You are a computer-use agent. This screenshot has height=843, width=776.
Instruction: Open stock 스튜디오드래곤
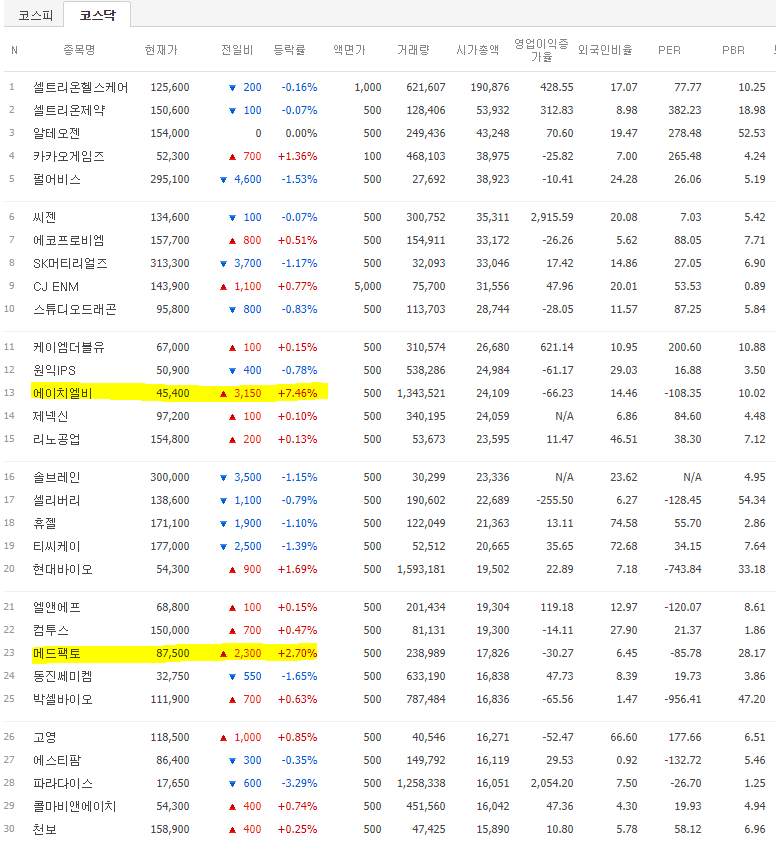(x=75, y=310)
